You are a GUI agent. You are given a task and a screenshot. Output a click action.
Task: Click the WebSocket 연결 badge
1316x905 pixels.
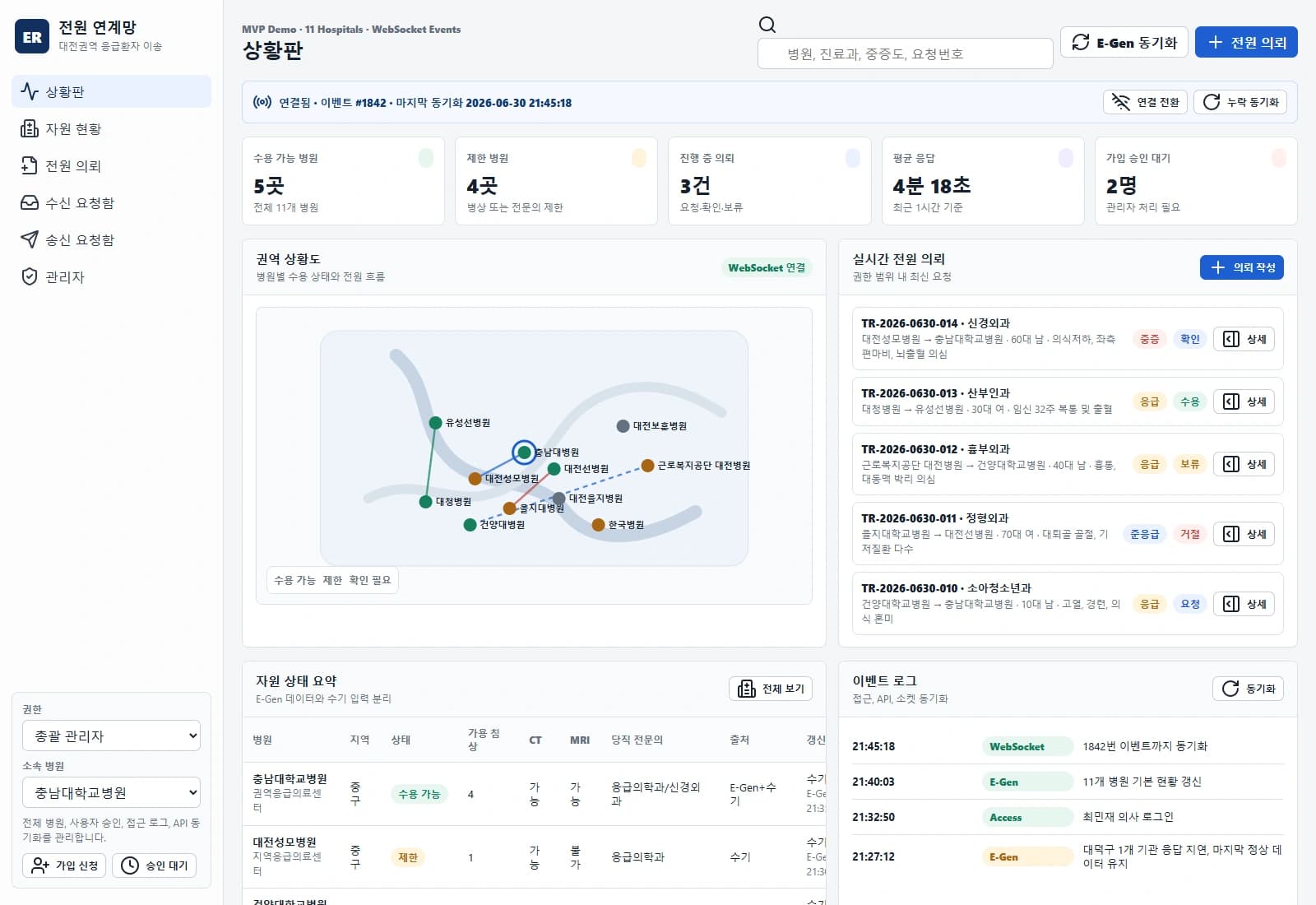coord(767,267)
